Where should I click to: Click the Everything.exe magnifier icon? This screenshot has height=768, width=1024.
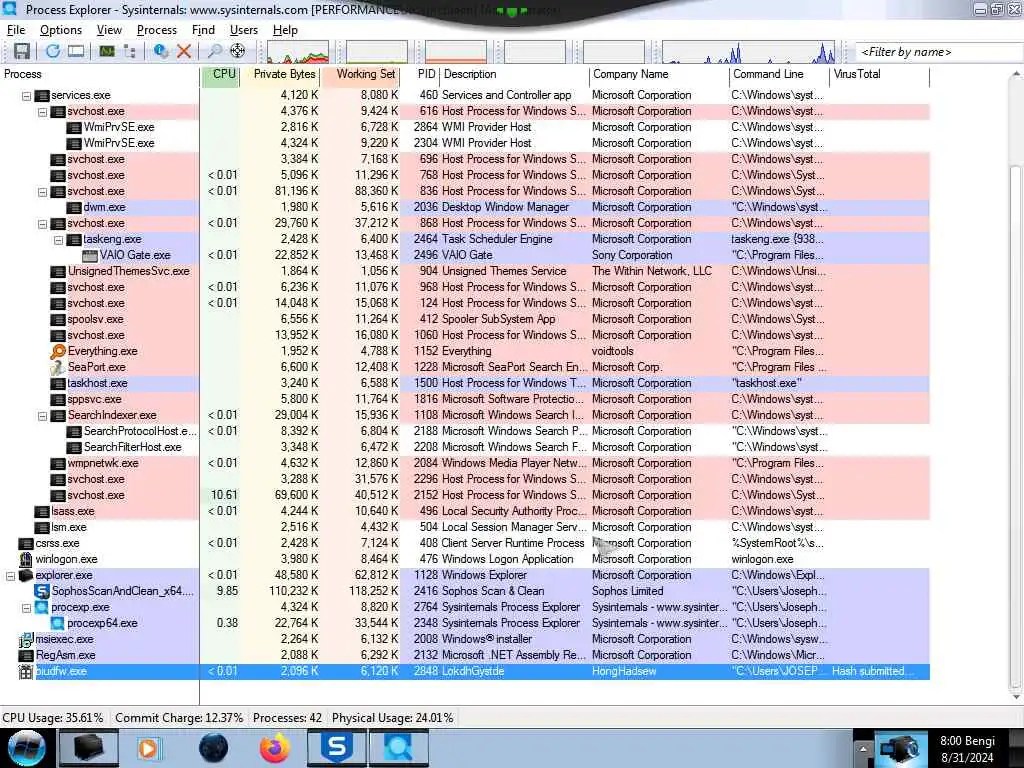[58, 351]
